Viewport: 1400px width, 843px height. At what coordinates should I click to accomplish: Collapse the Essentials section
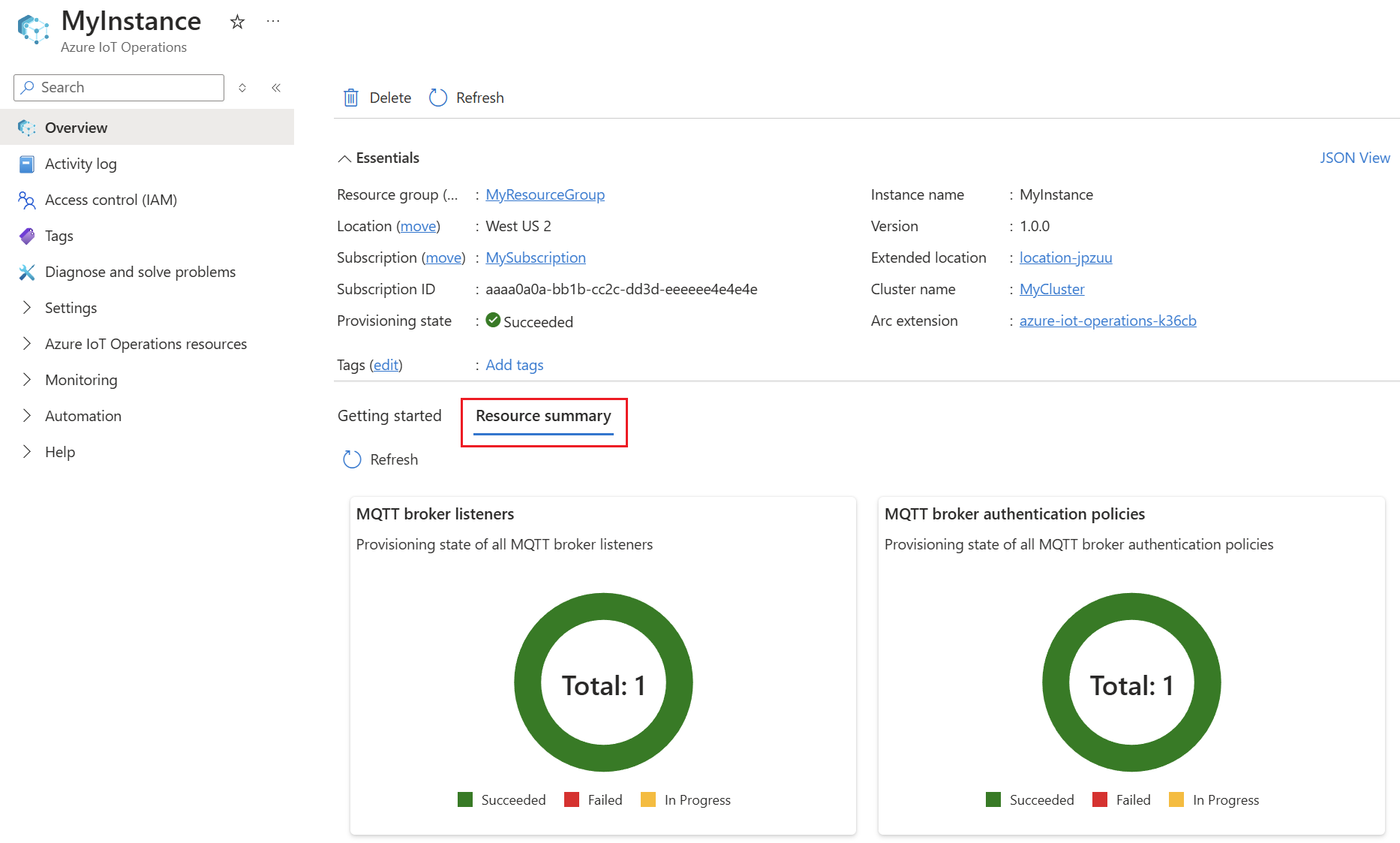coord(344,158)
